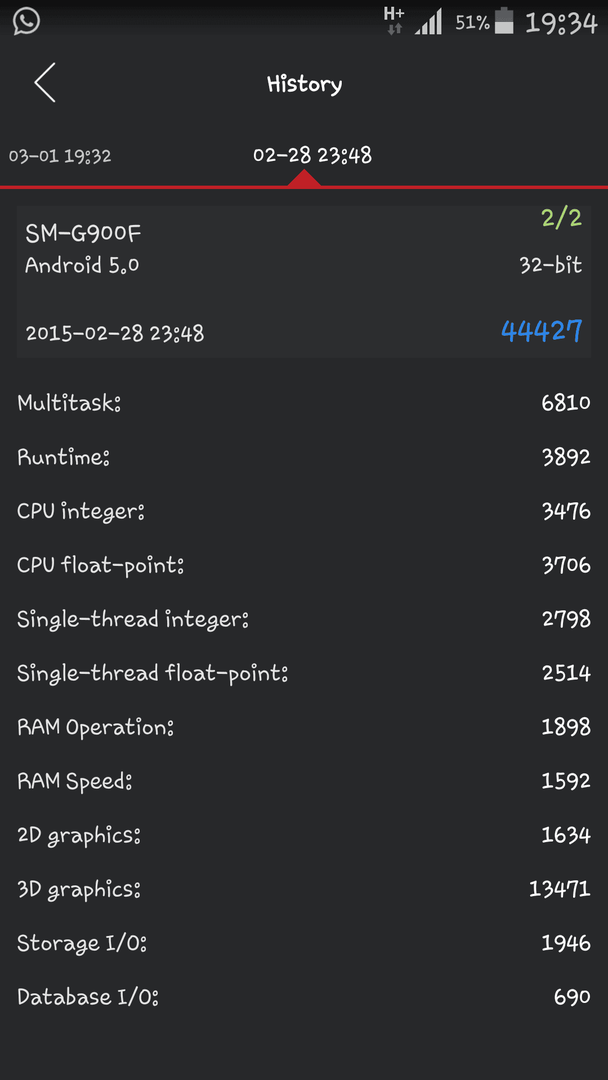This screenshot has width=608, height=1080.
Task: Select the 02-28 23:48 history tab
Action: pyautogui.click(x=312, y=156)
